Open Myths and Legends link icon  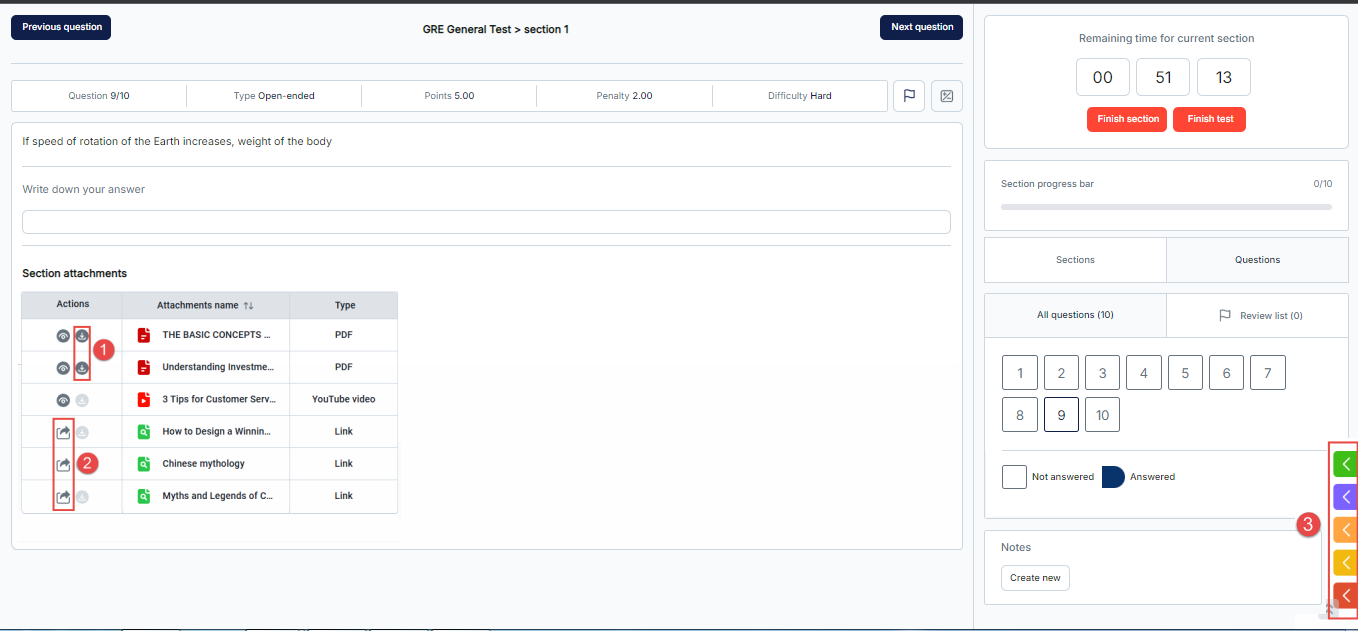coord(63,496)
